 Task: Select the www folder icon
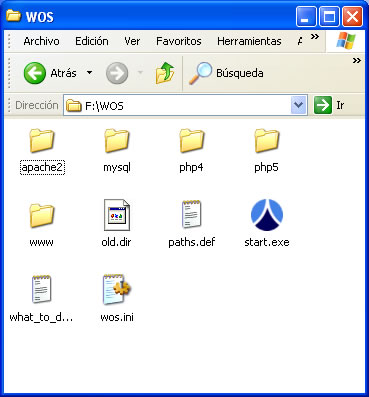pyautogui.click(x=42, y=215)
